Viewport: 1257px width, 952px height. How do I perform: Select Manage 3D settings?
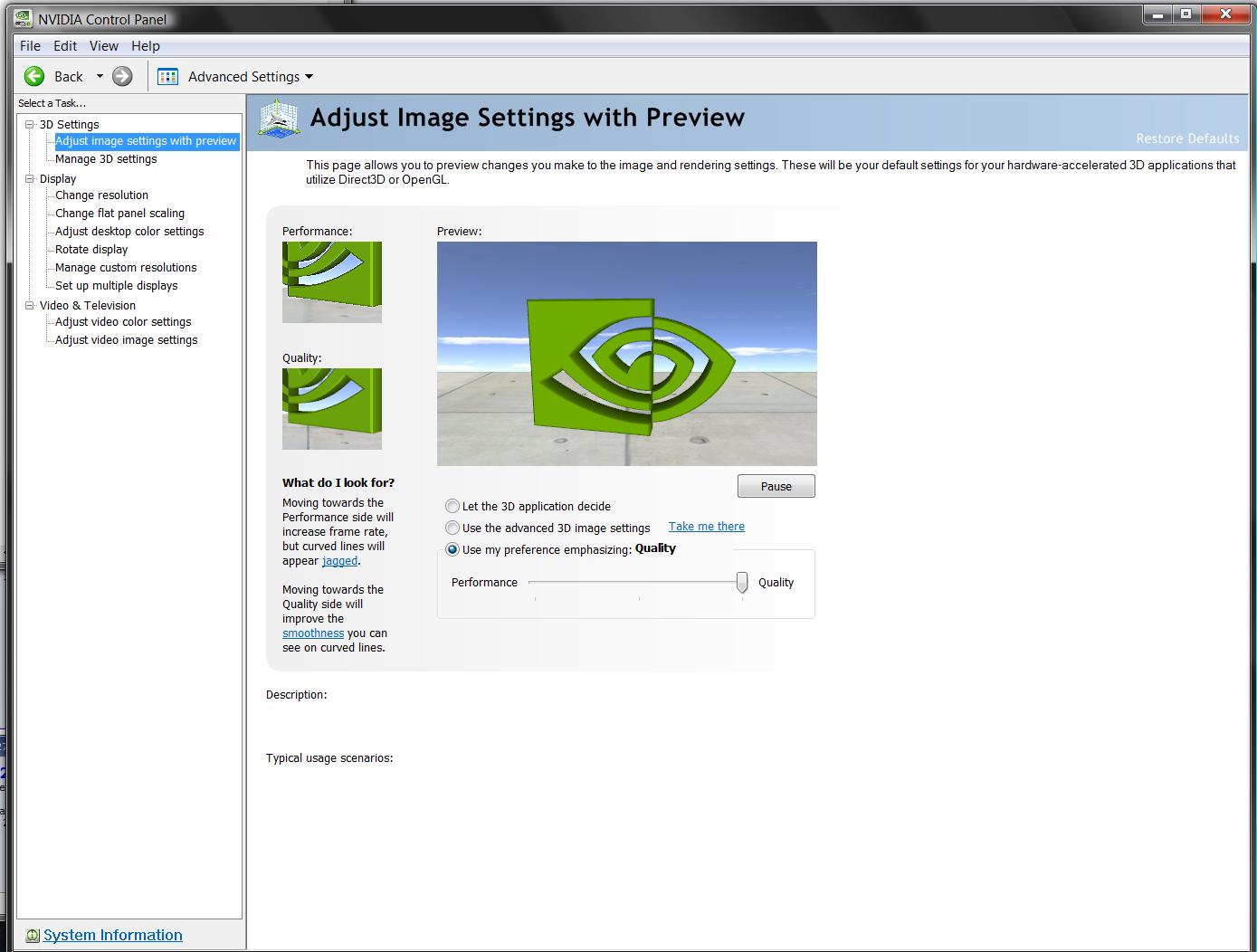(x=106, y=158)
